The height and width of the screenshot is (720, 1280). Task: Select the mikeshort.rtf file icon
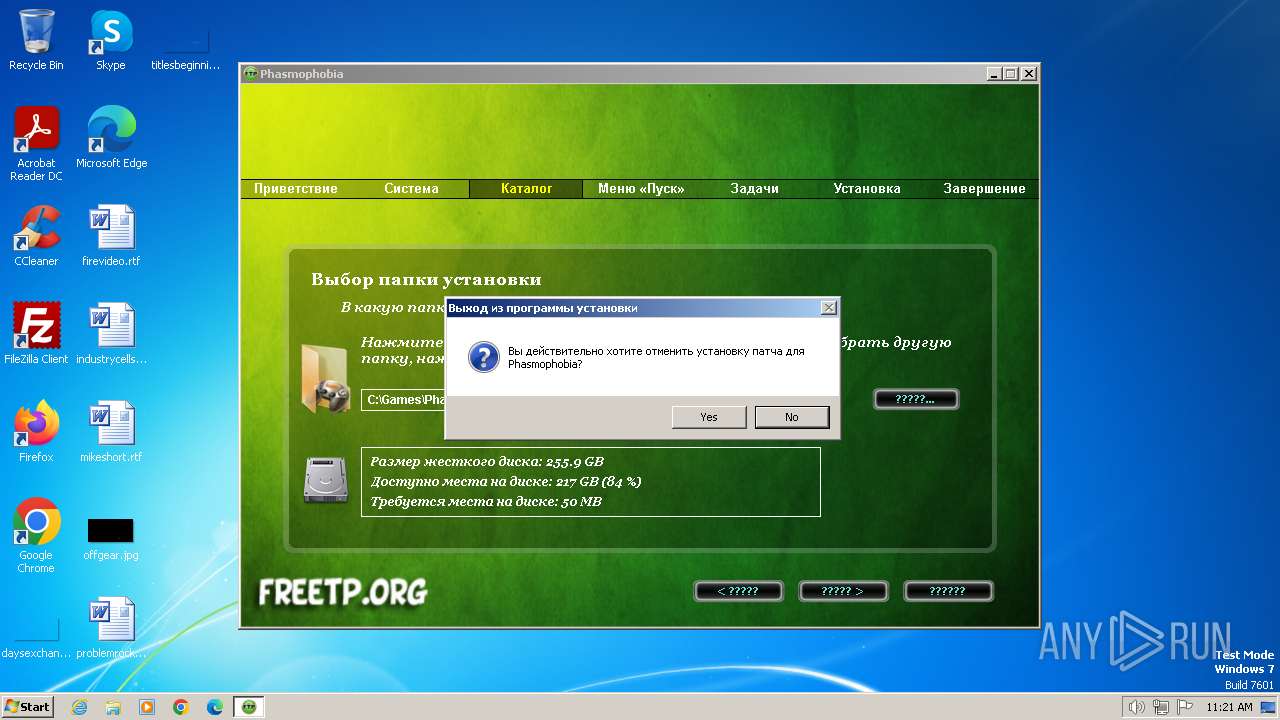[111, 432]
